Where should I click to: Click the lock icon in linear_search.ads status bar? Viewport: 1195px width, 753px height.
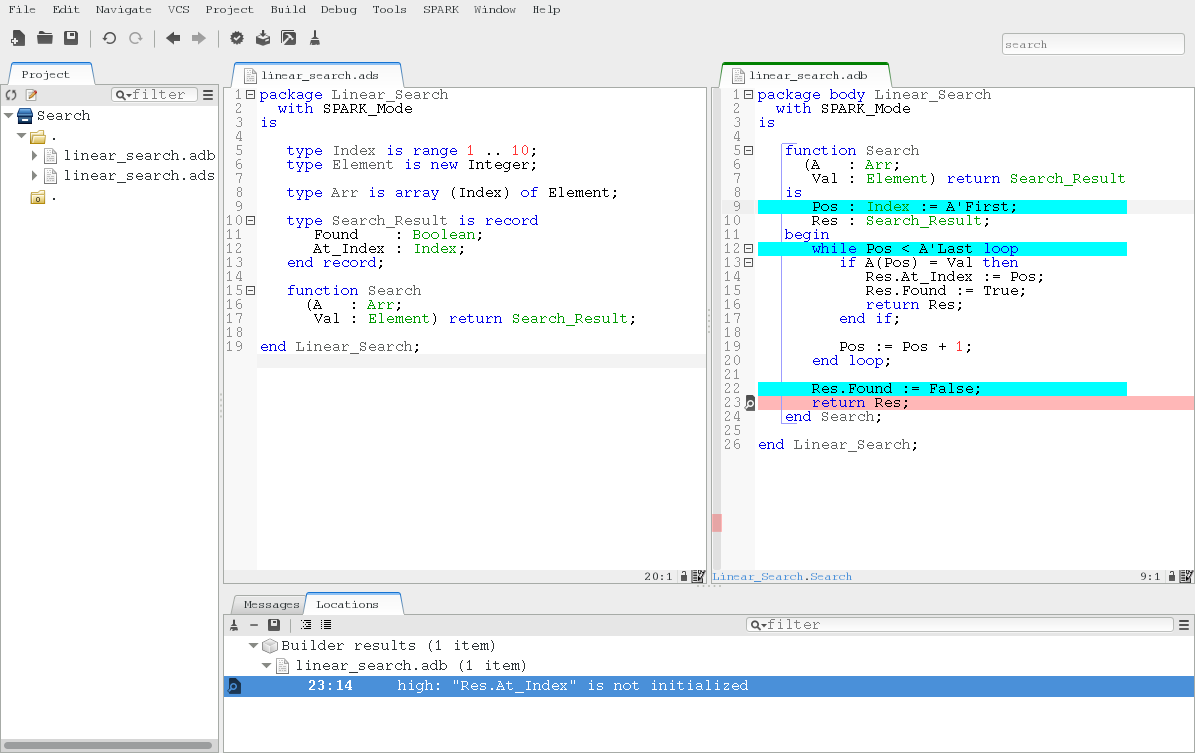point(684,577)
